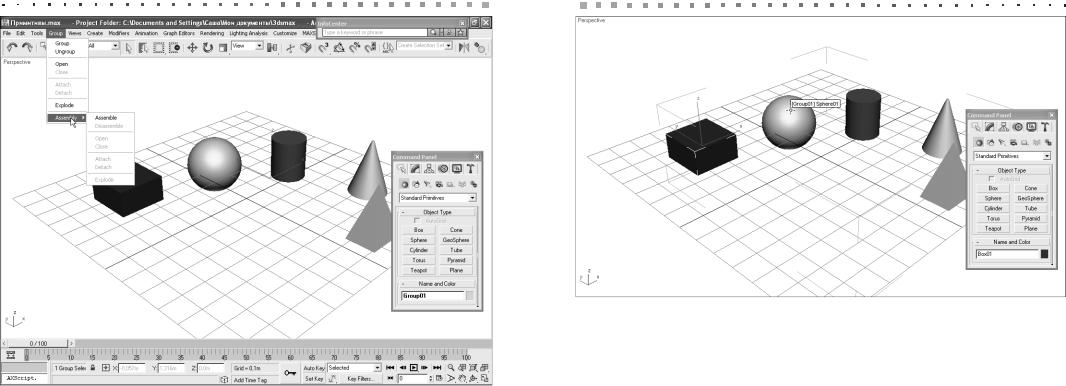Open the Utilities hammer tab in the Box01 Command Panel
The height and width of the screenshot is (386, 1066).
[x=1045, y=126]
